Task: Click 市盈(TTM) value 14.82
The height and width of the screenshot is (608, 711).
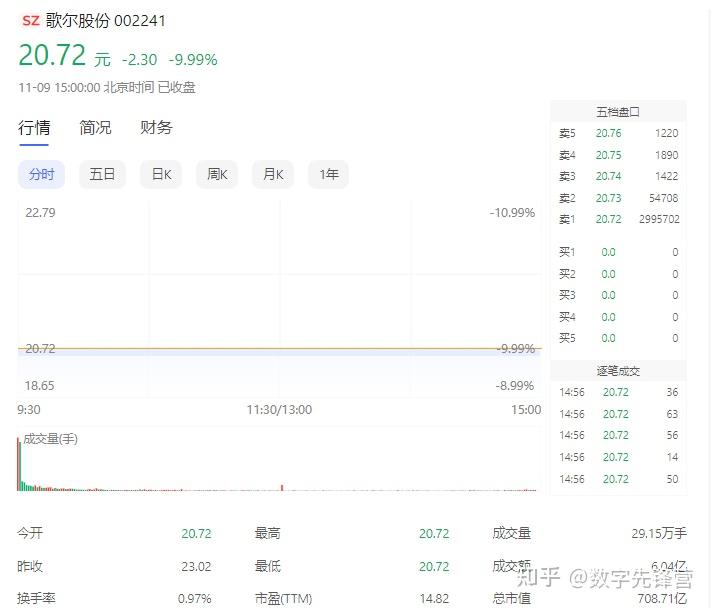Action: click(x=434, y=599)
